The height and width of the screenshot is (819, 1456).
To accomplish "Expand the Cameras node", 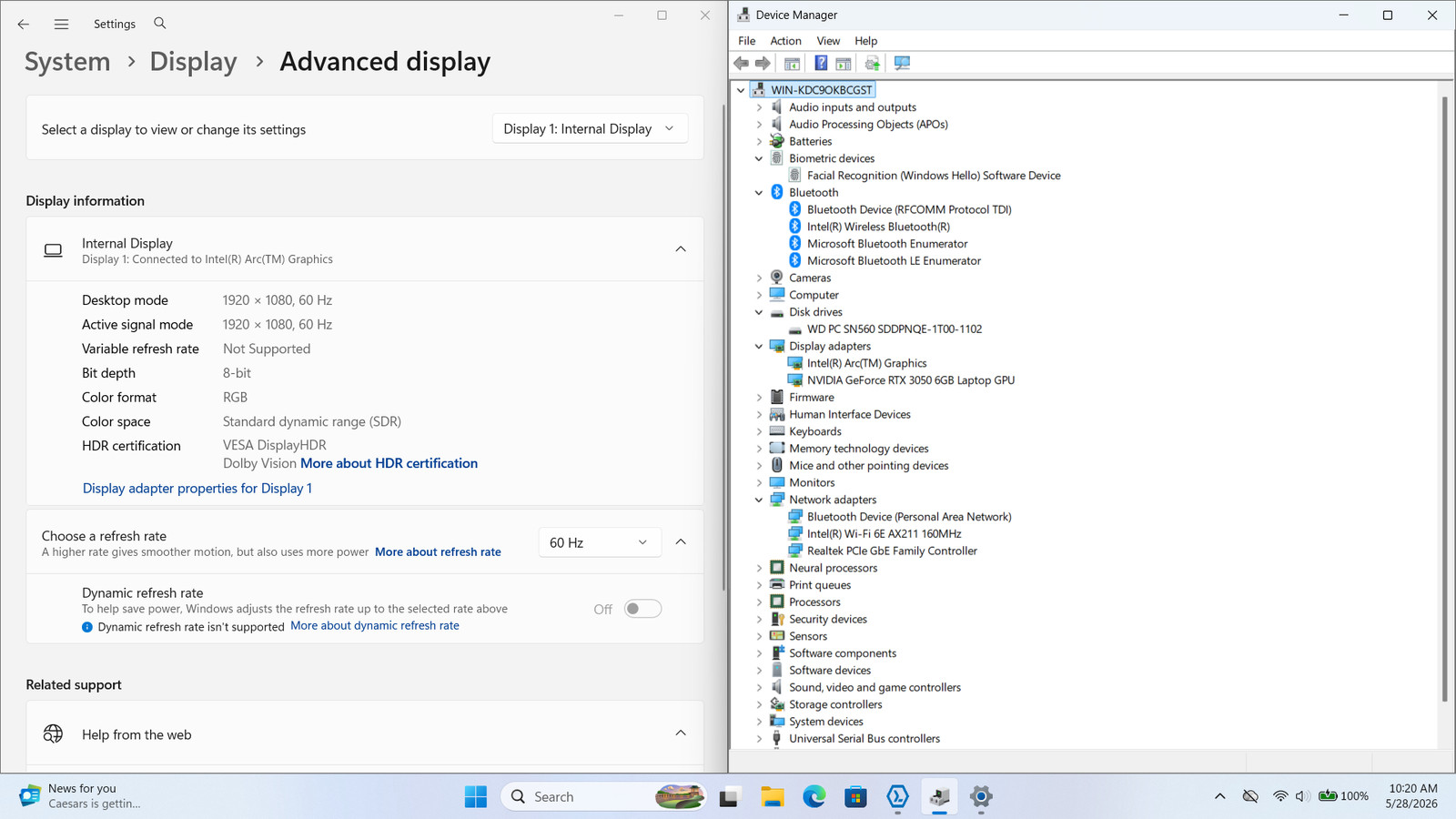I will pyautogui.click(x=759, y=278).
